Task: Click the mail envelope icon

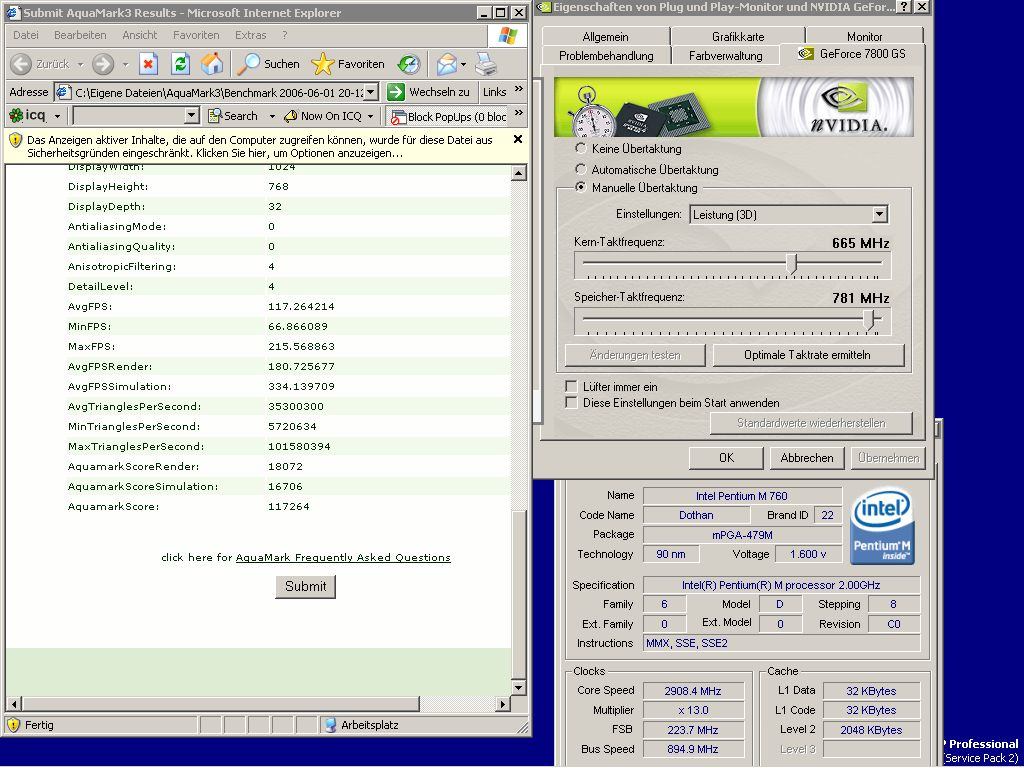Action: [x=447, y=64]
